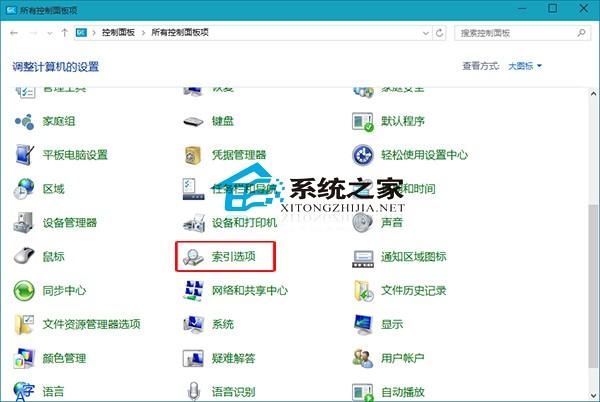The width and height of the screenshot is (600, 402).
Task: Open the 疑难解答 troubleshooting icon
Action: (x=193, y=358)
